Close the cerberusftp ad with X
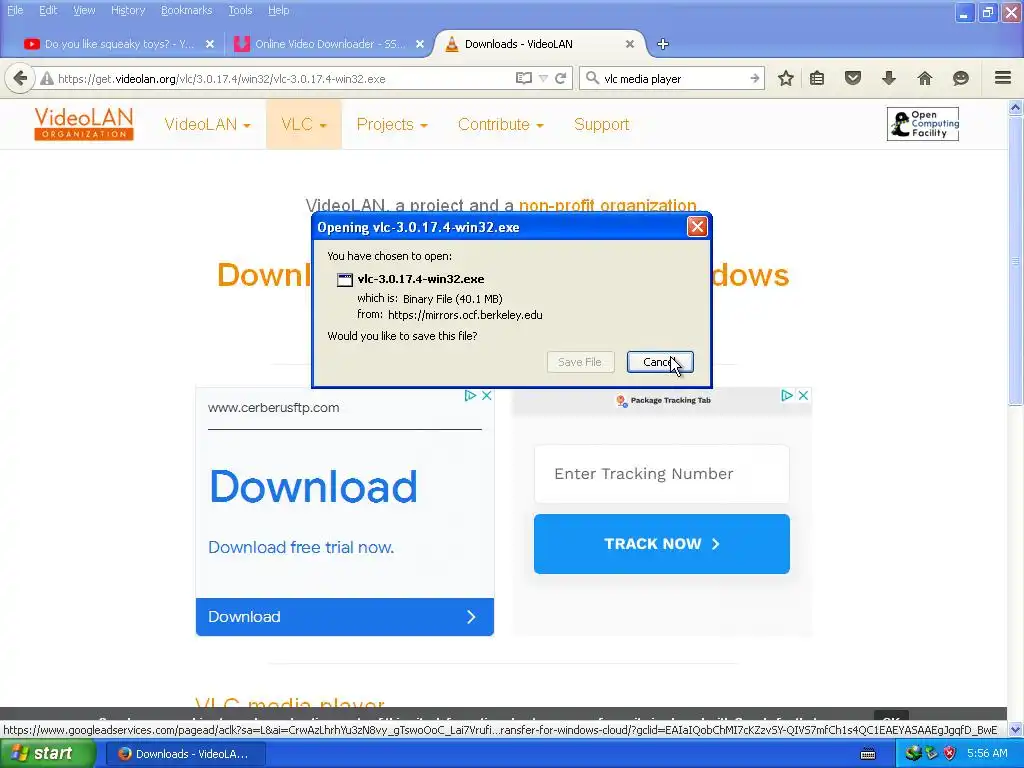Screen dimensions: 1024x768 487,395
